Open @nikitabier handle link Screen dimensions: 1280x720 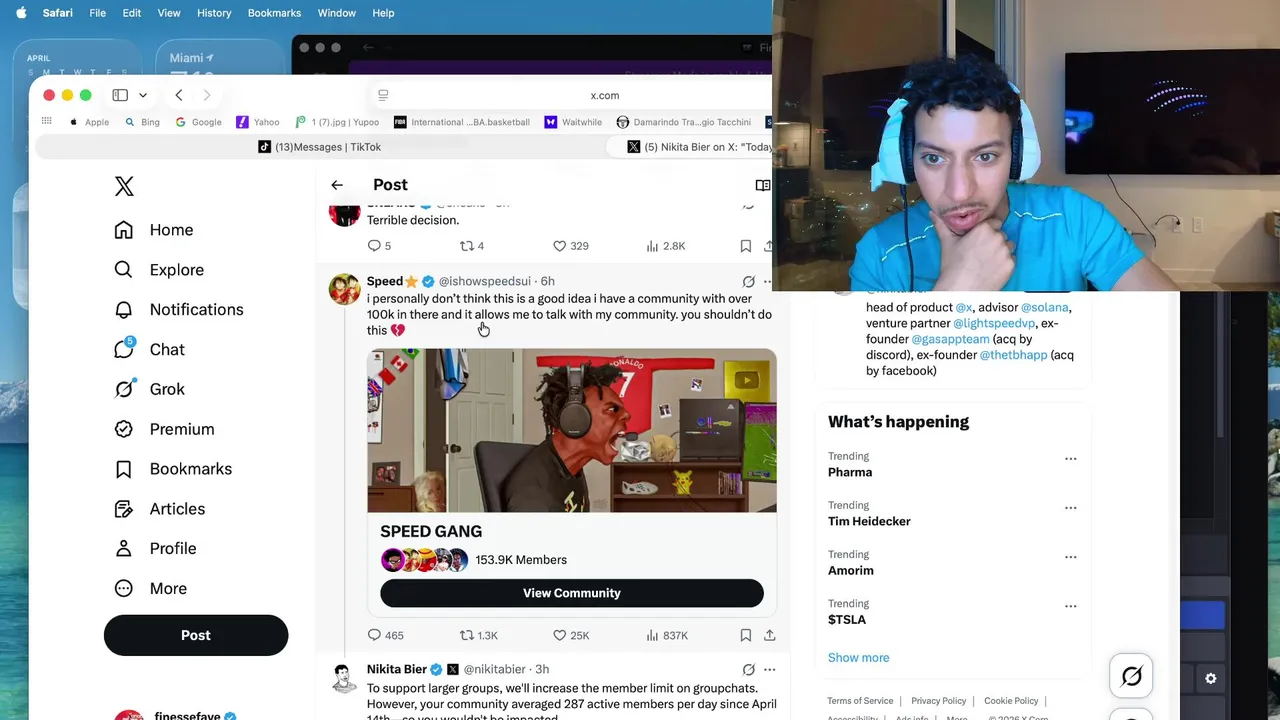494,670
